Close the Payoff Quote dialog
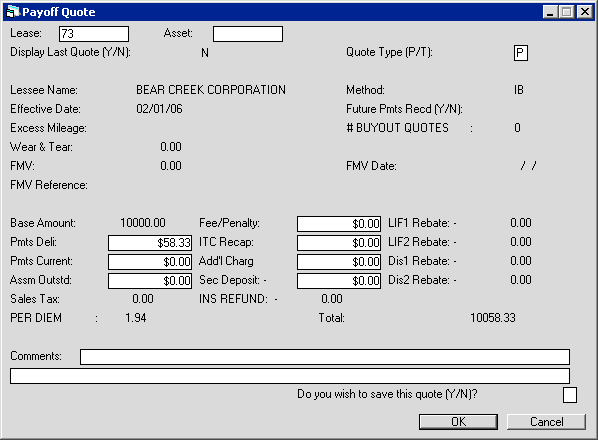This screenshot has height=440, width=598. [x=584, y=12]
